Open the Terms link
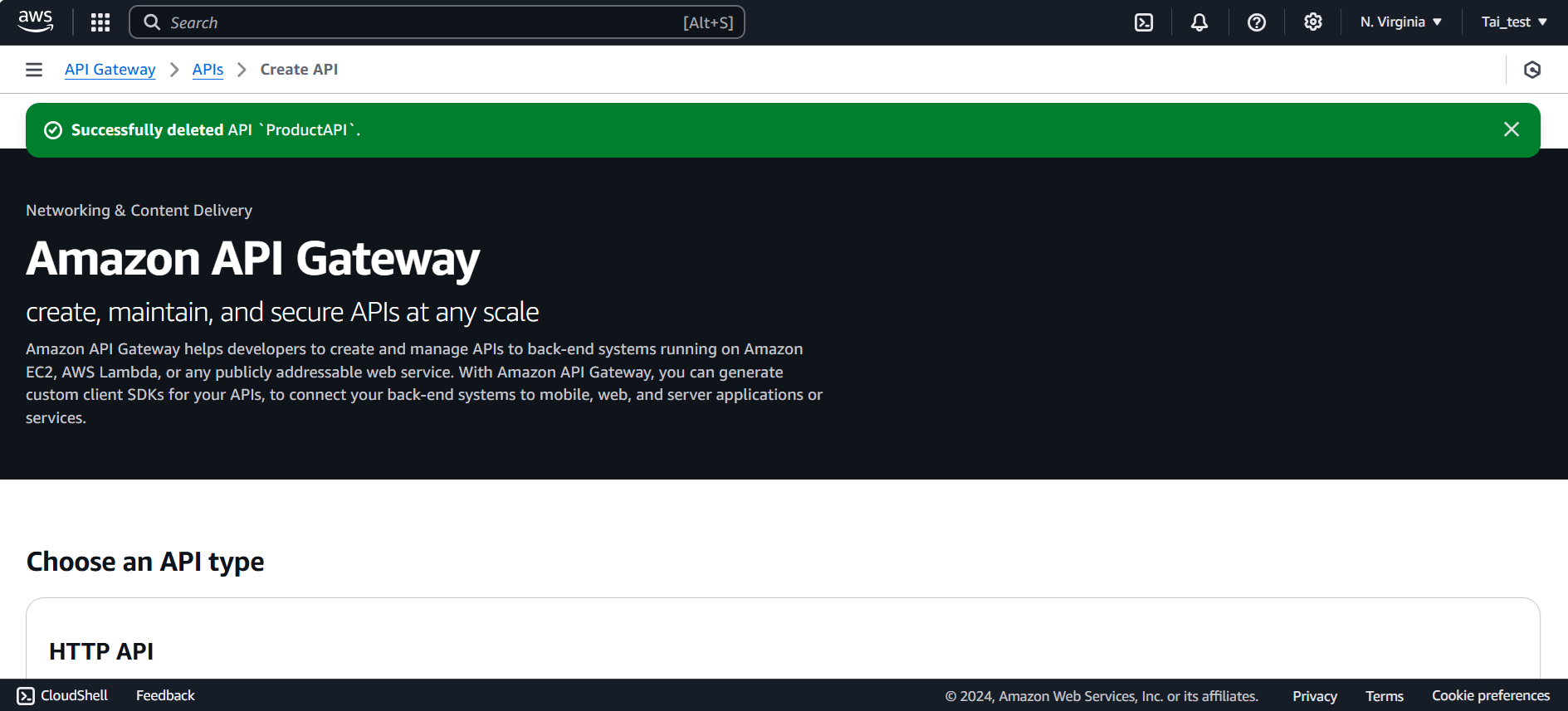The image size is (1568, 711). (1385, 696)
